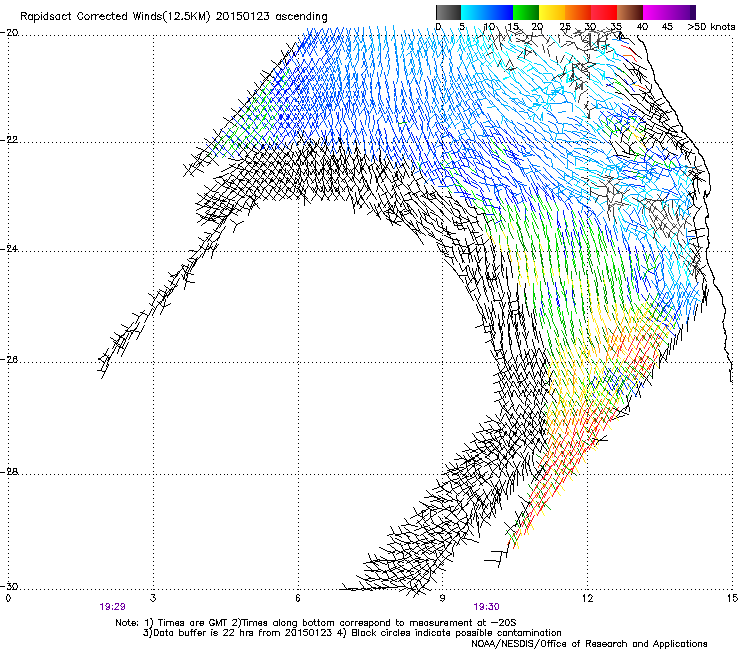Click the green 15-20 knots color swatch
Image resolution: width=740 pixels, height=650 pixels.
pos(526,12)
